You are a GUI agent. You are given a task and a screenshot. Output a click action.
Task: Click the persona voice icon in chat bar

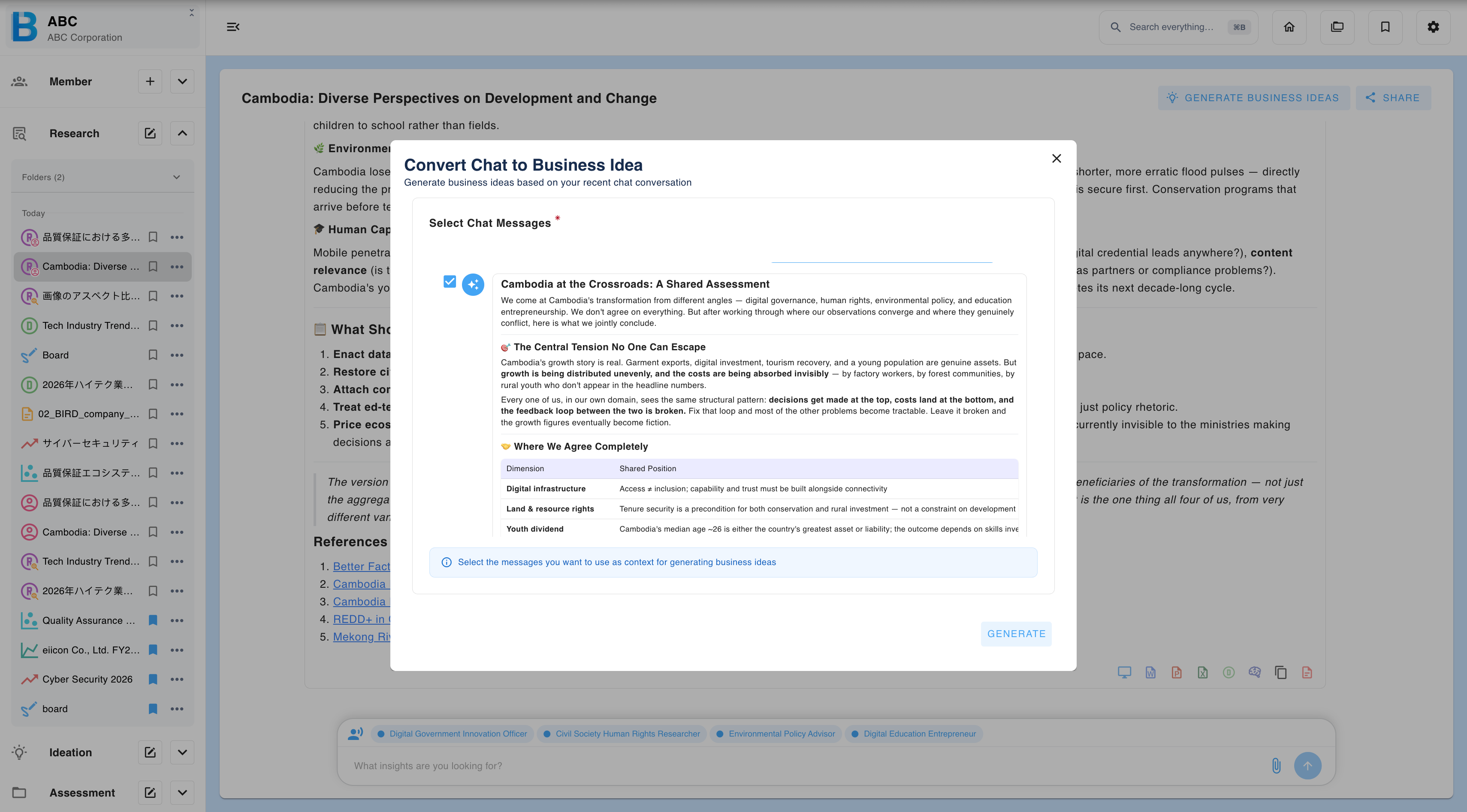coord(355,734)
